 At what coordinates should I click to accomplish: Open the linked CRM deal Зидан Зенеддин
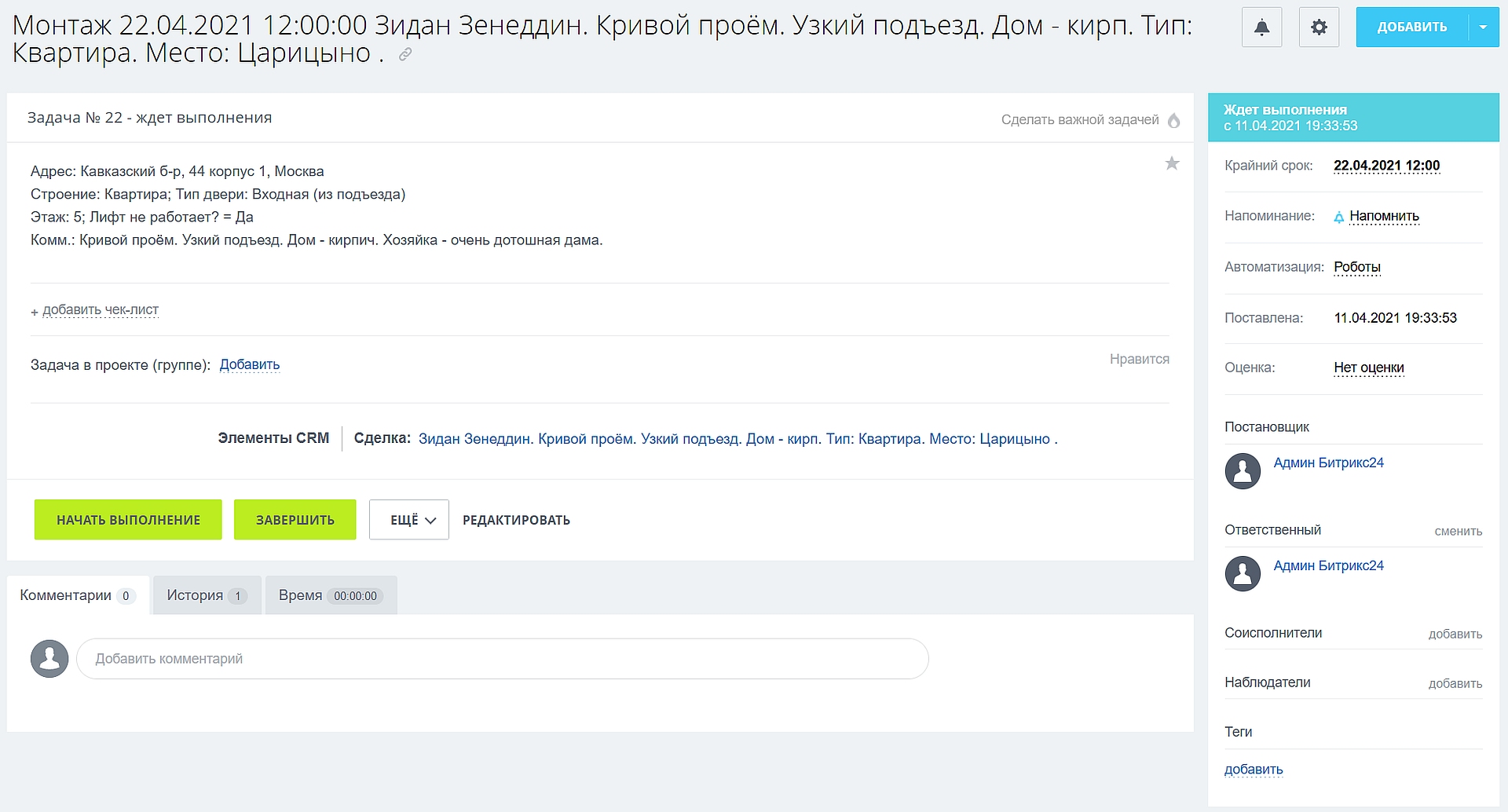pyautogui.click(x=738, y=439)
